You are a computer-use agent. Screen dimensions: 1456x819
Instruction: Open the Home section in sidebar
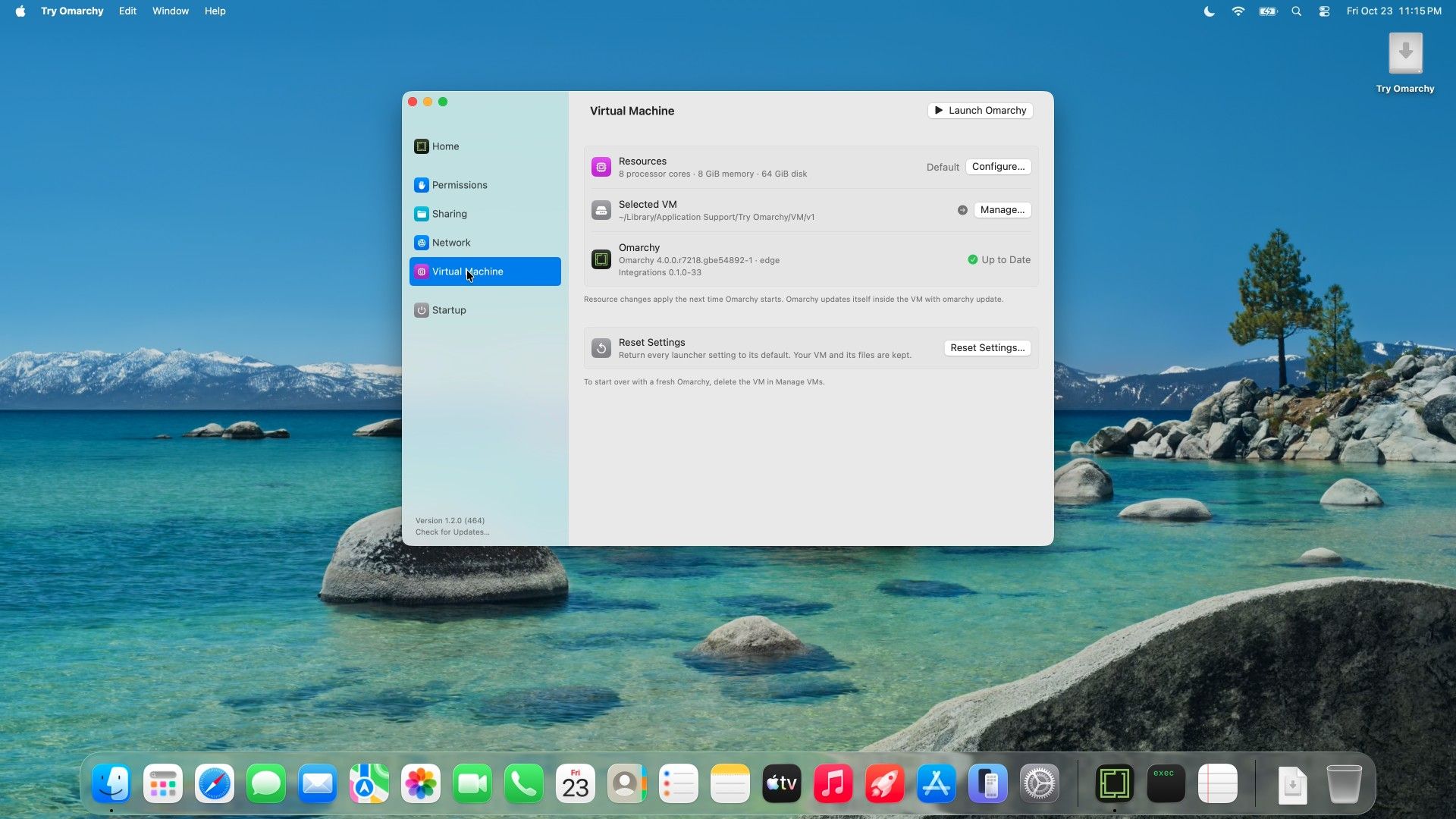click(485, 146)
